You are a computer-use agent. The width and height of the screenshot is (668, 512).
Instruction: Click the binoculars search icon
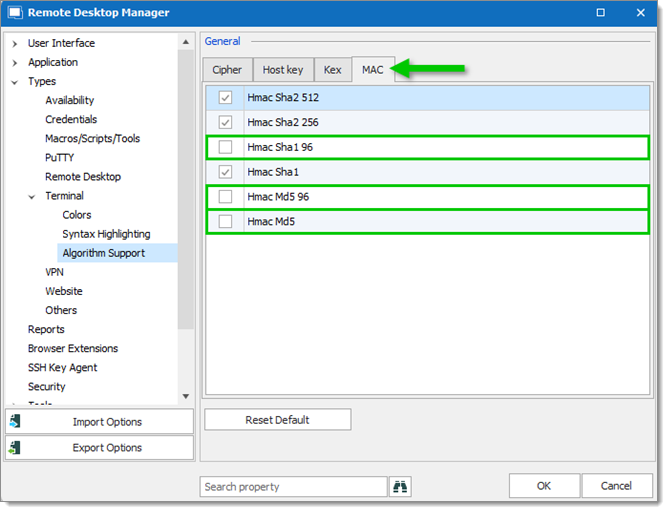tap(400, 486)
